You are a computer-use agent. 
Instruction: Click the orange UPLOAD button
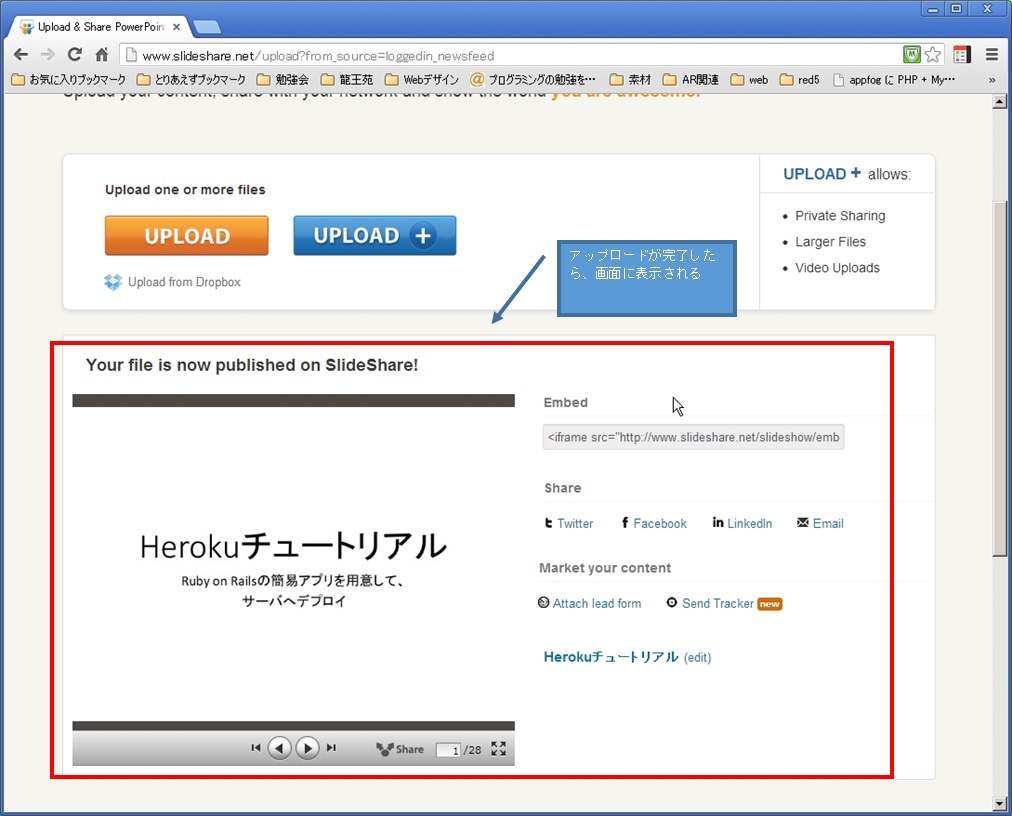pyautogui.click(x=187, y=236)
